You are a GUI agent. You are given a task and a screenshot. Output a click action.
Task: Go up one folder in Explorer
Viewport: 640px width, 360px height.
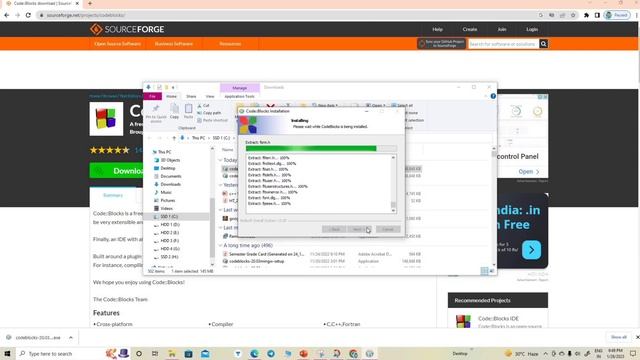click(174, 138)
